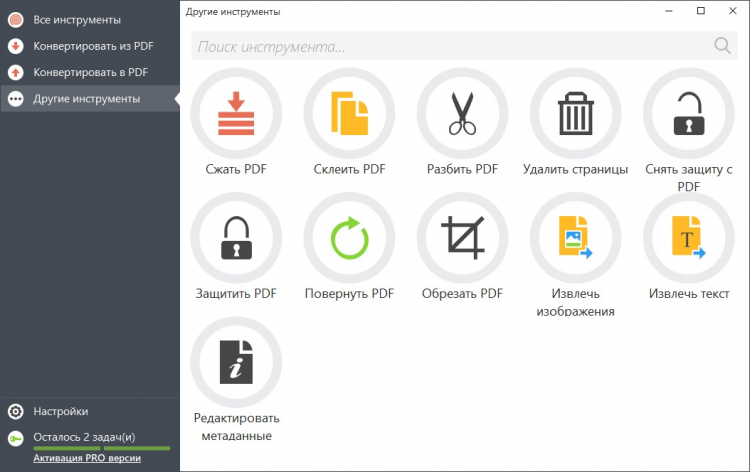Open Convert from PDF (Конвертировать из PDF)
750x472 pixels.
pos(92,46)
